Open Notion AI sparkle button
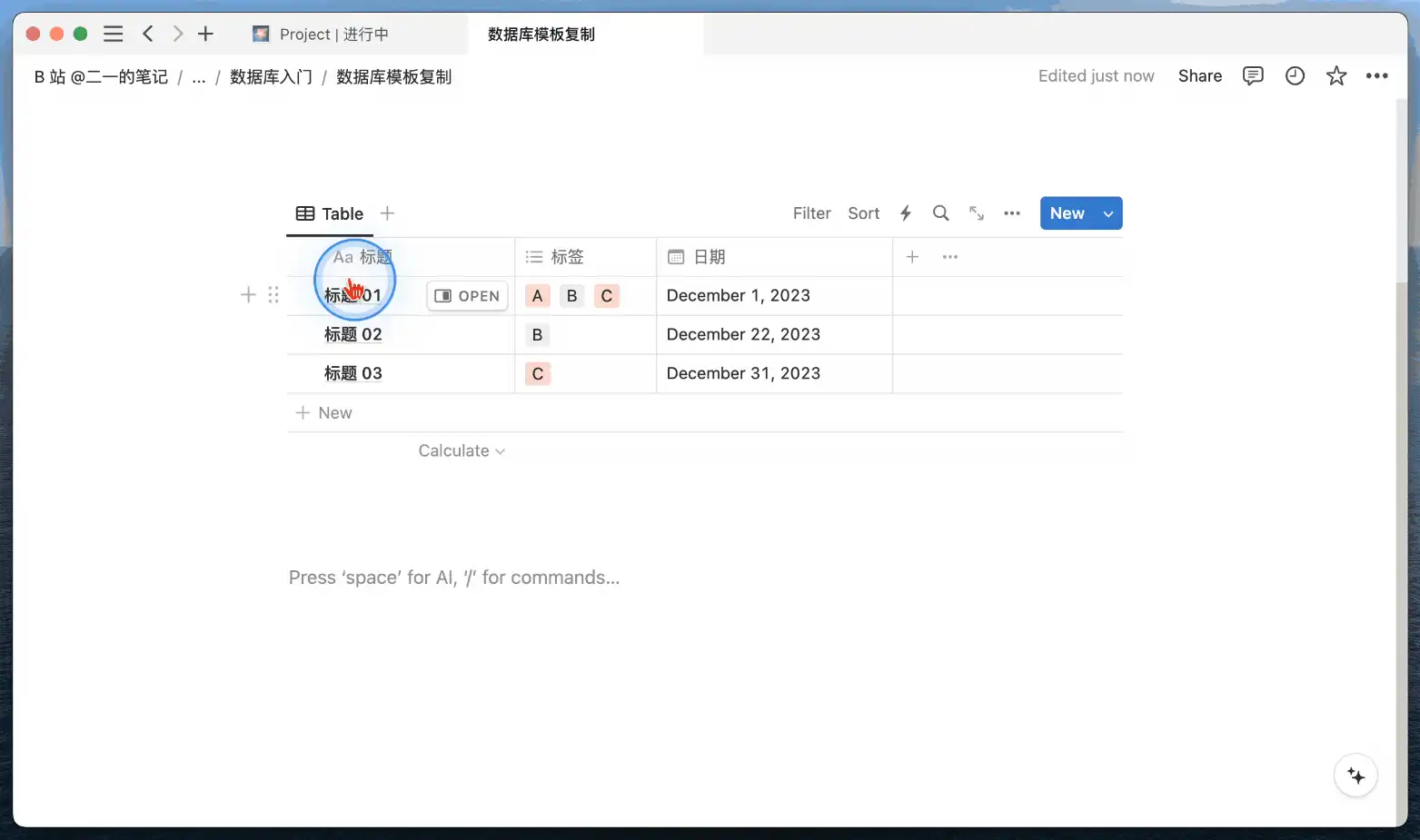 (x=1355, y=776)
